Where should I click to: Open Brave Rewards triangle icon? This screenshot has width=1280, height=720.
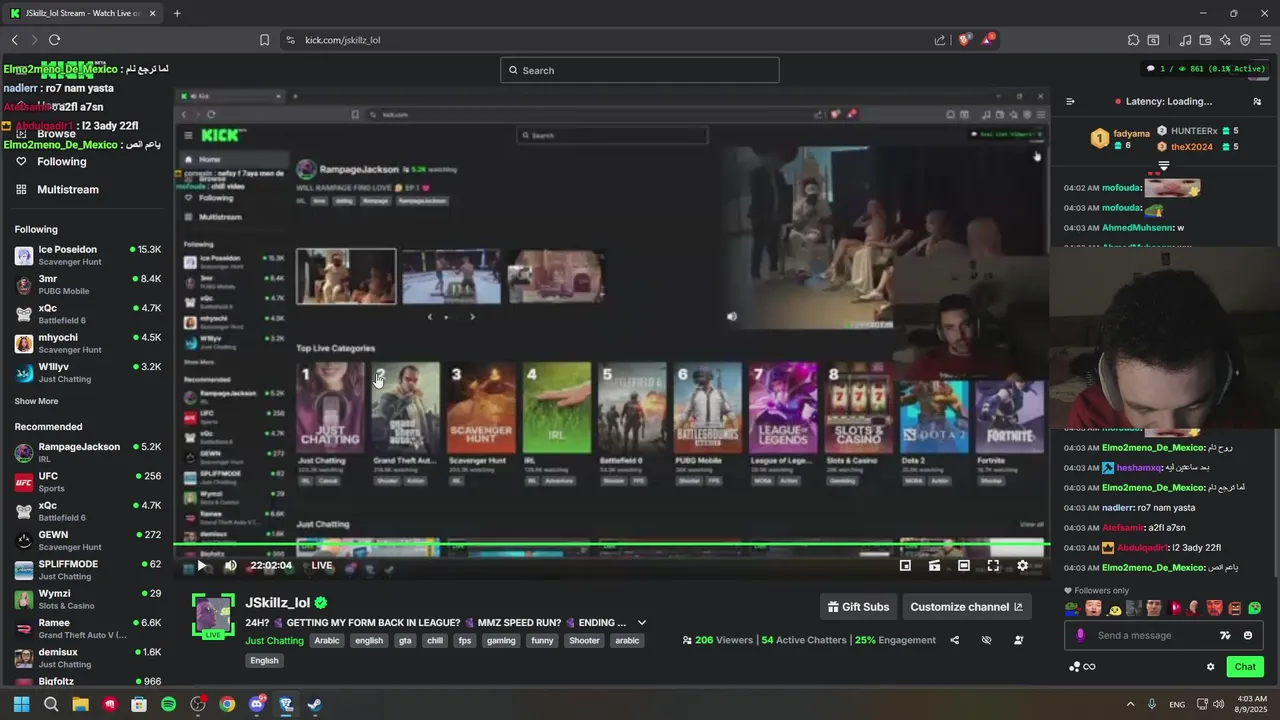[988, 40]
